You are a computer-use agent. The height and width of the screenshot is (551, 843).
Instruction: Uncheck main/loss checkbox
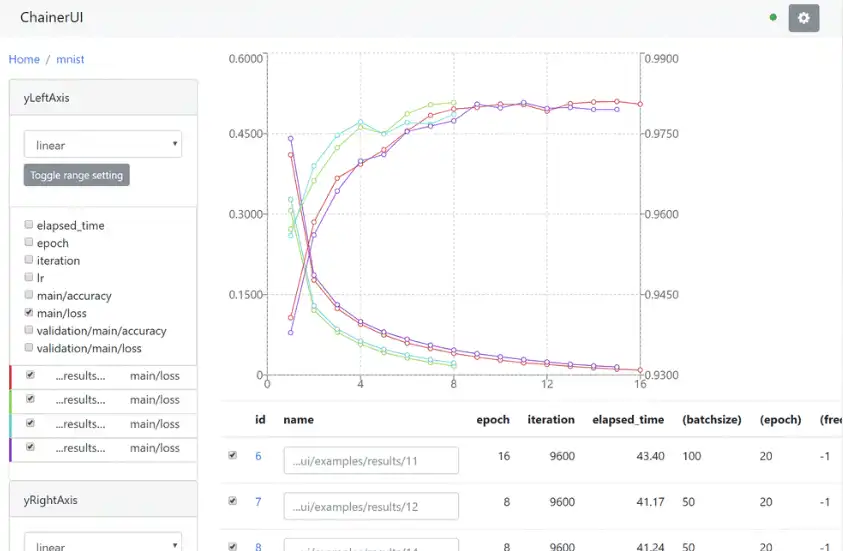29,312
